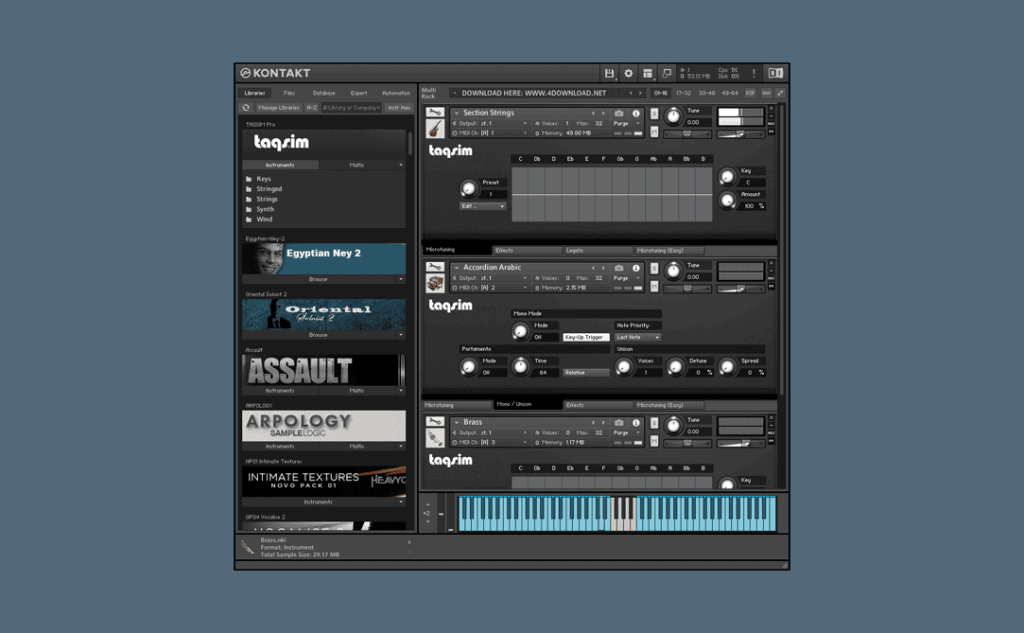Open the Multi Rack name dropdown arrow
The height and width of the screenshot is (633, 1024).
tap(455, 93)
